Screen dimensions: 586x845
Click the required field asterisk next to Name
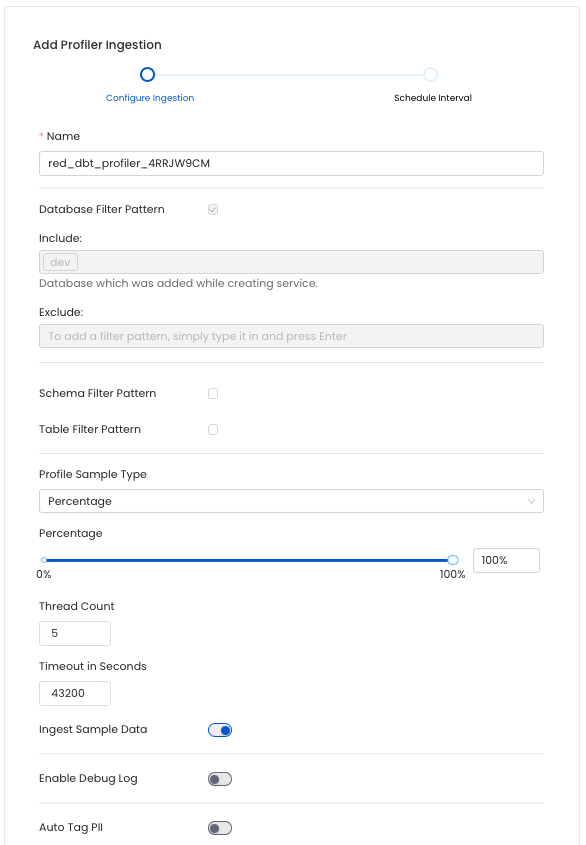coord(41,136)
